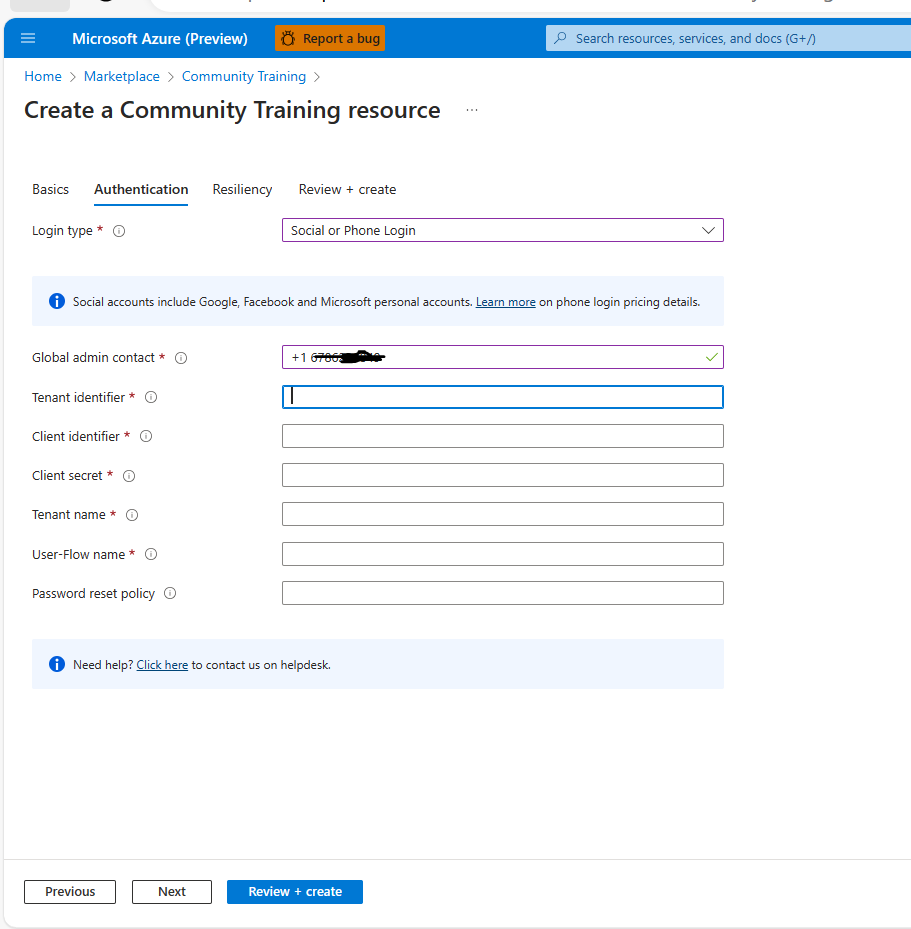The height and width of the screenshot is (929, 911).
Task: Navigate to Home breadcrumb
Action: [x=43, y=76]
